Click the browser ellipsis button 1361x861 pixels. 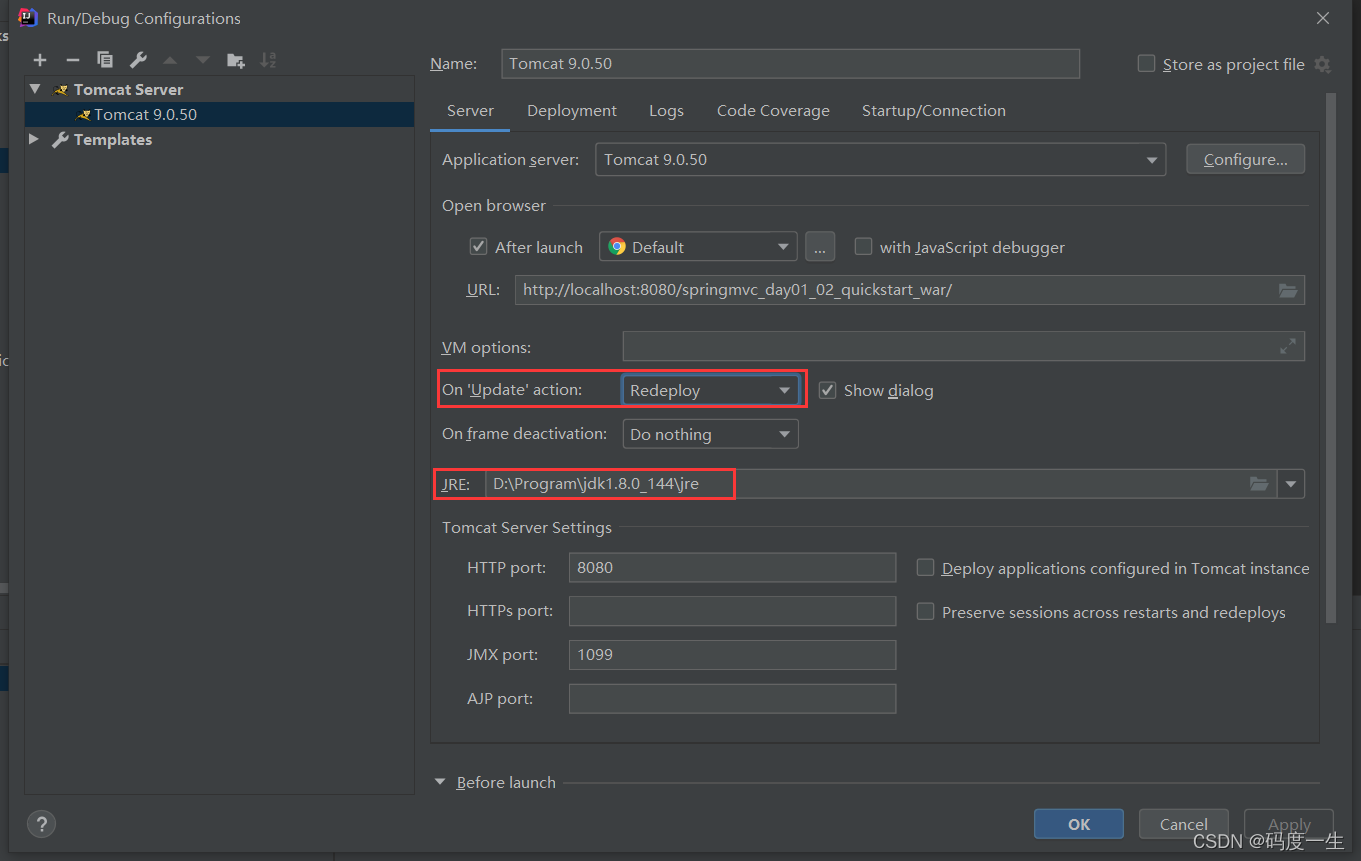819,247
